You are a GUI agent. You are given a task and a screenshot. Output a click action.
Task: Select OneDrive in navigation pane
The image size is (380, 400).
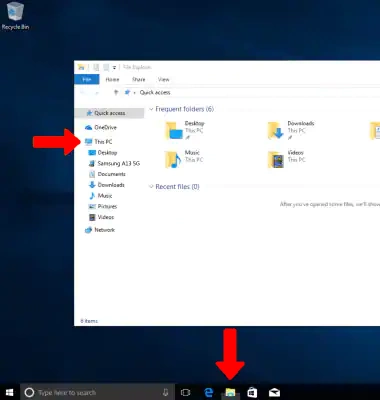(101, 127)
